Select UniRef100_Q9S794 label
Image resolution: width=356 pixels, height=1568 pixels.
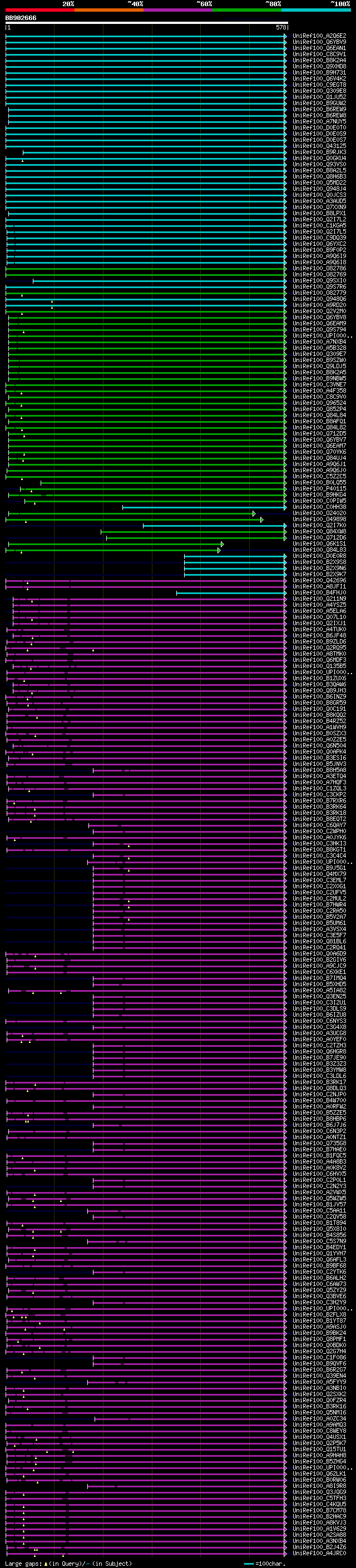click(x=319, y=330)
